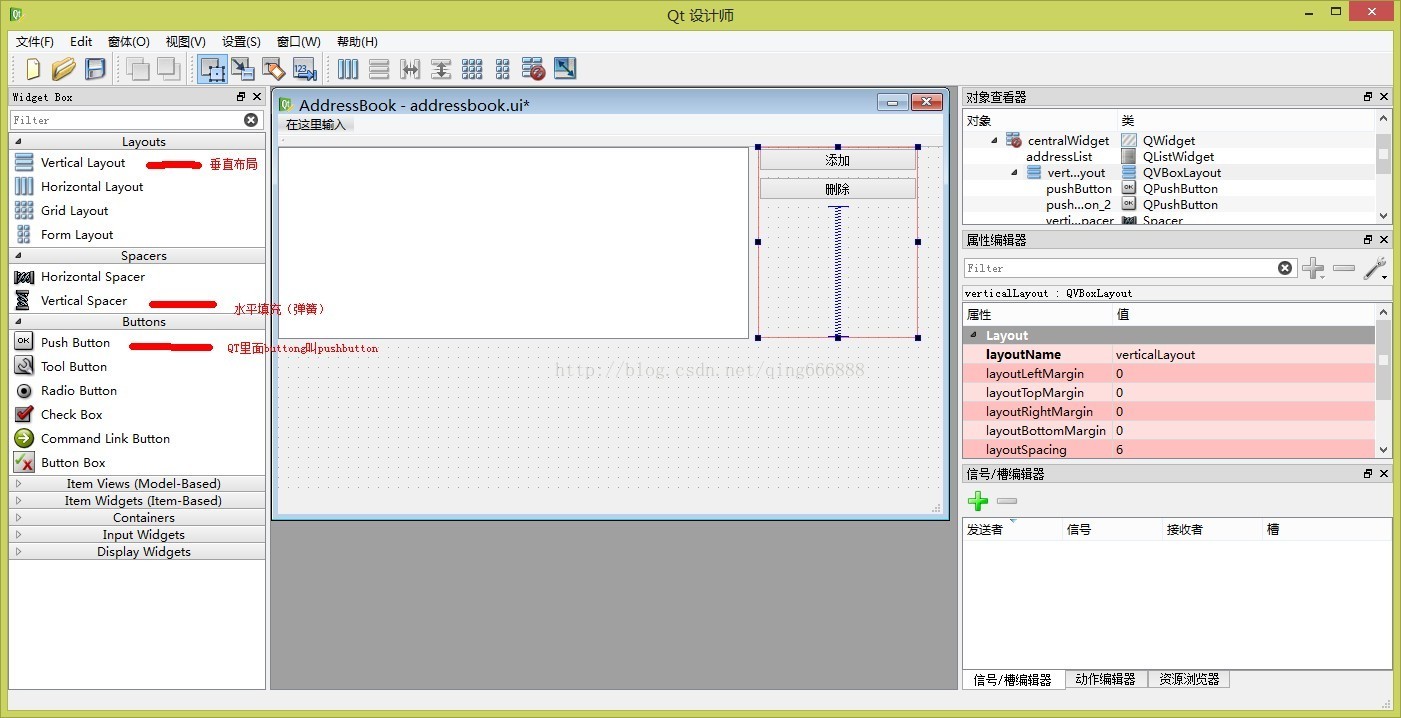
Task: Add a new signal/slot connection with green plus
Action: (978, 501)
